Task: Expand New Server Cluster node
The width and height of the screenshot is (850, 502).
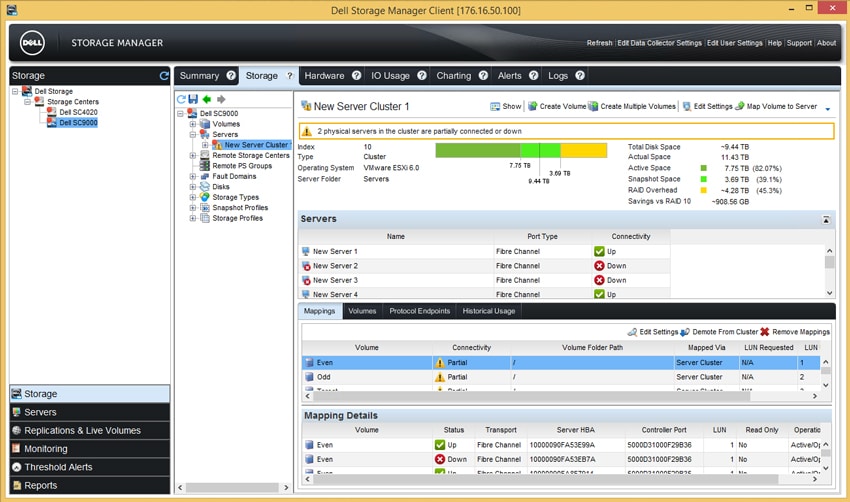Action: (x=205, y=145)
